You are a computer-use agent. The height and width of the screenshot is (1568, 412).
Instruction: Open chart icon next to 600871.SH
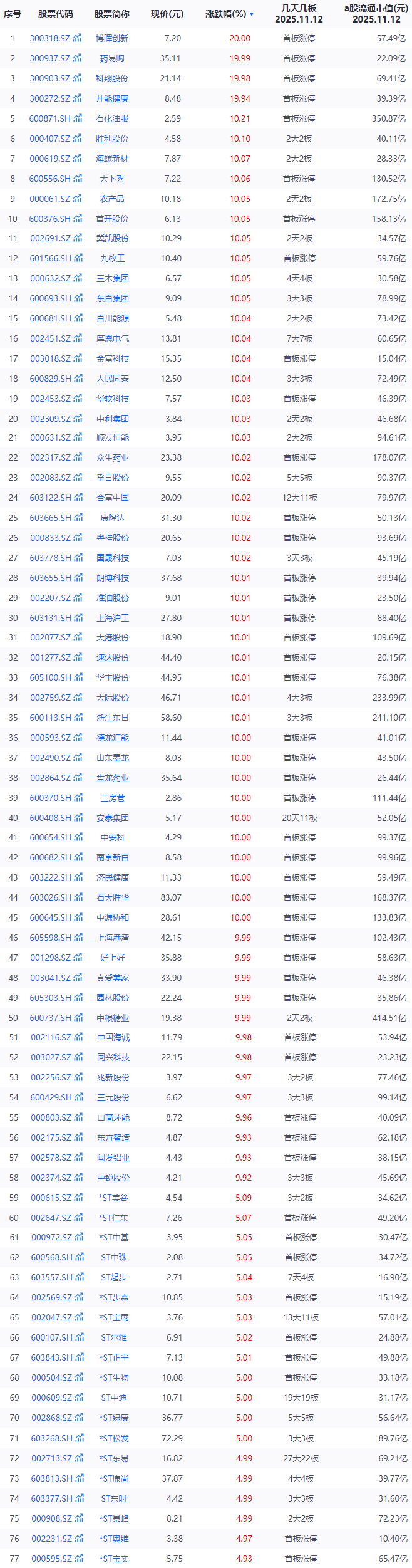pyautogui.click(x=78, y=118)
